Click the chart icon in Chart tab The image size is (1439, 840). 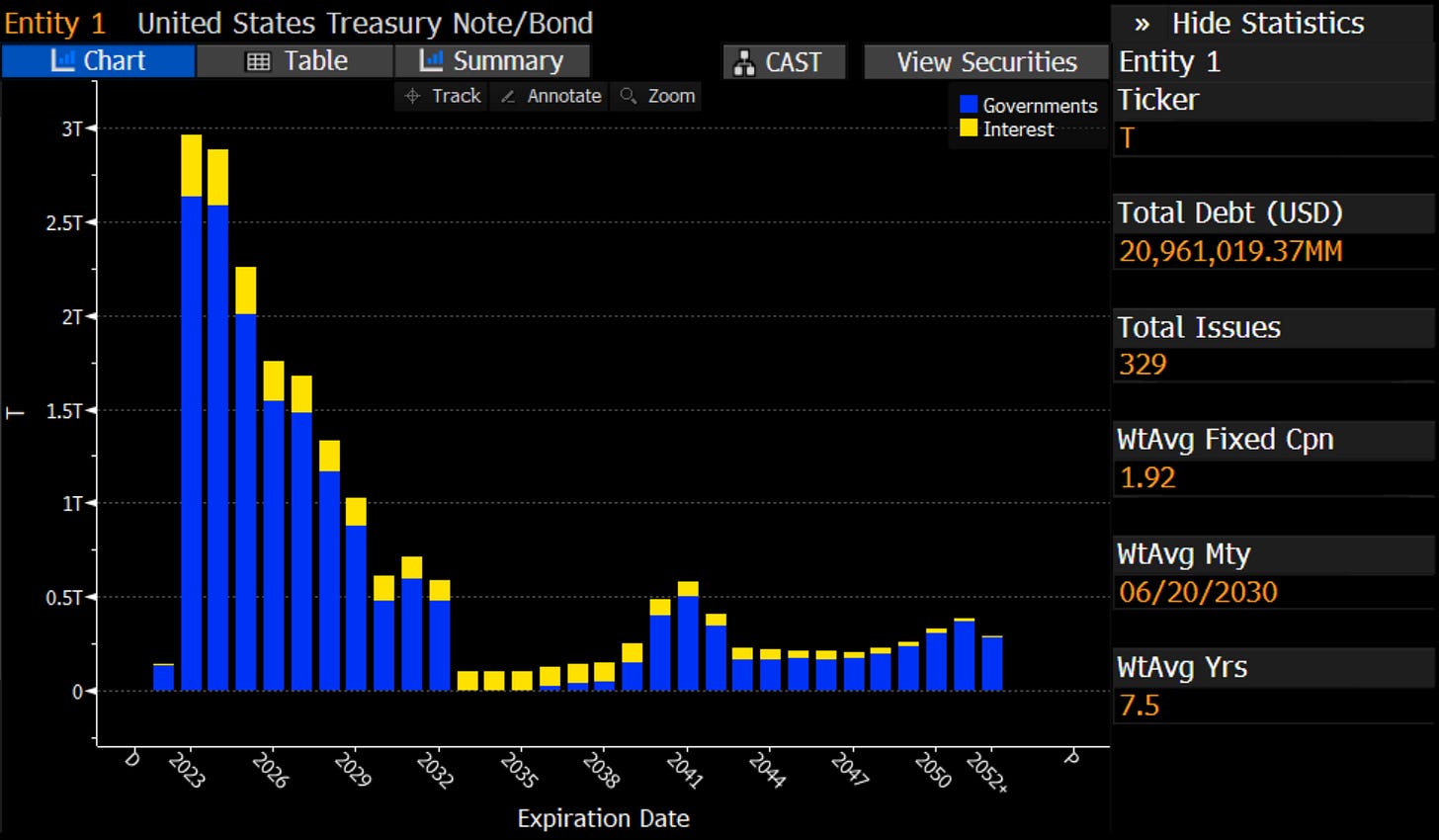point(62,61)
